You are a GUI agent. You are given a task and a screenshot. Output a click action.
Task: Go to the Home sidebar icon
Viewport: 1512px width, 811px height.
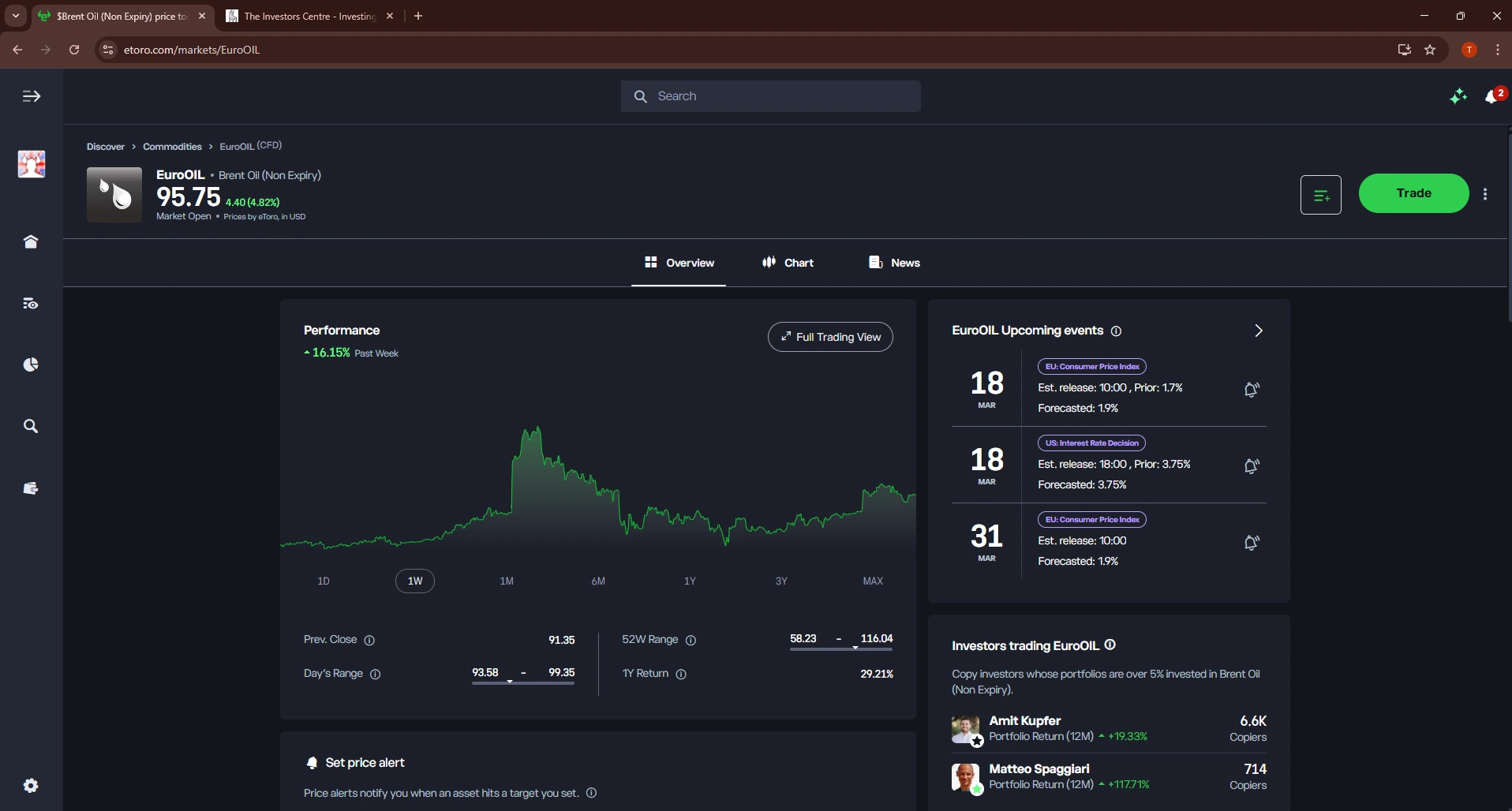click(x=31, y=242)
